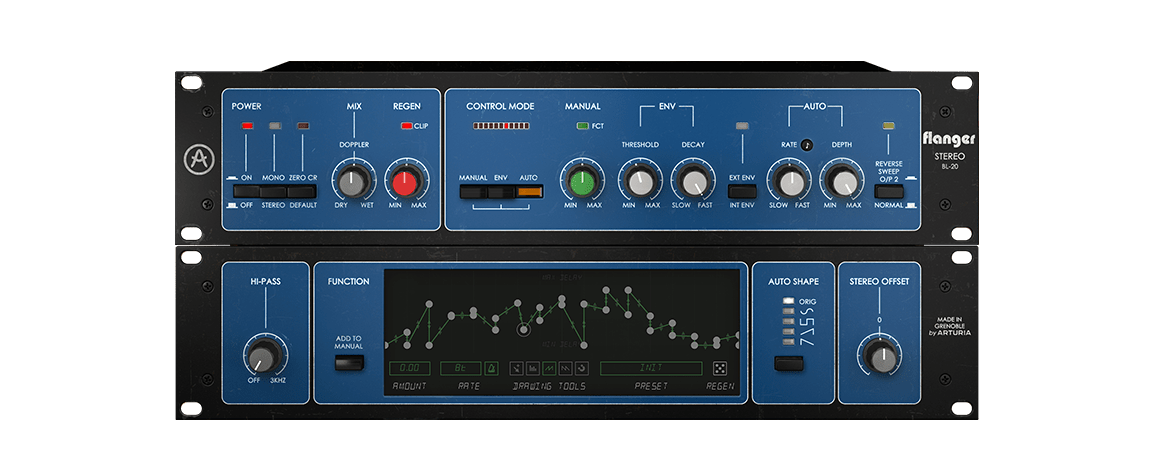Select the bar-steps drawing tool icon

click(534, 367)
